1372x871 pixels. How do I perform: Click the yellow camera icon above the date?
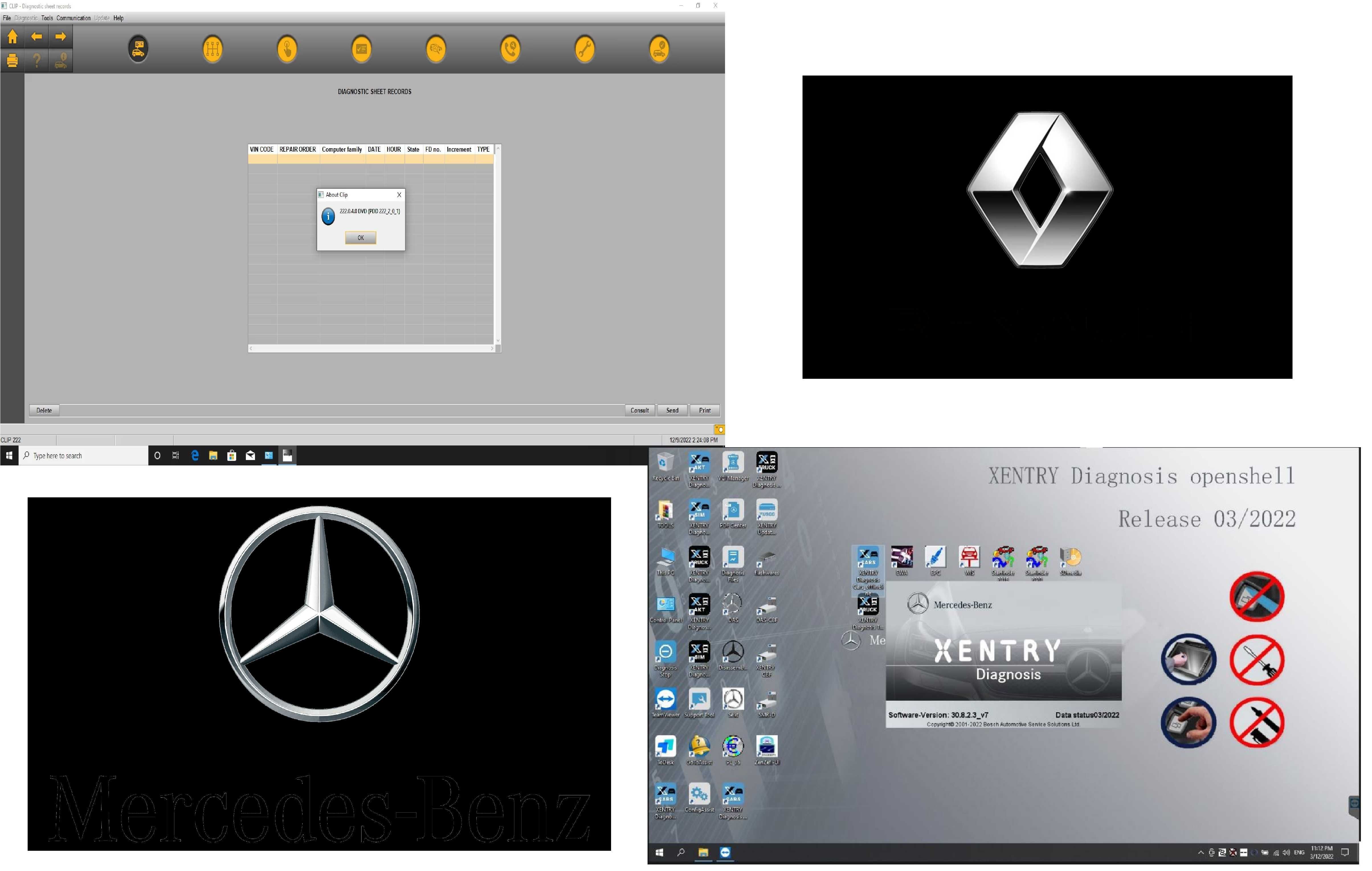(x=720, y=430)
